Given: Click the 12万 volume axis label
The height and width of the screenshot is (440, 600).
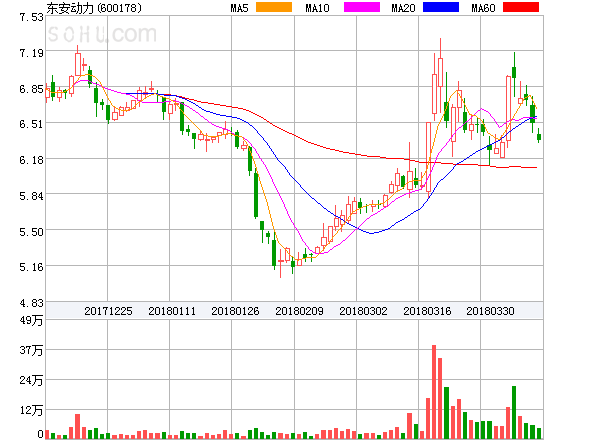Looking at the screenshot, I should (x=31, y=410).
